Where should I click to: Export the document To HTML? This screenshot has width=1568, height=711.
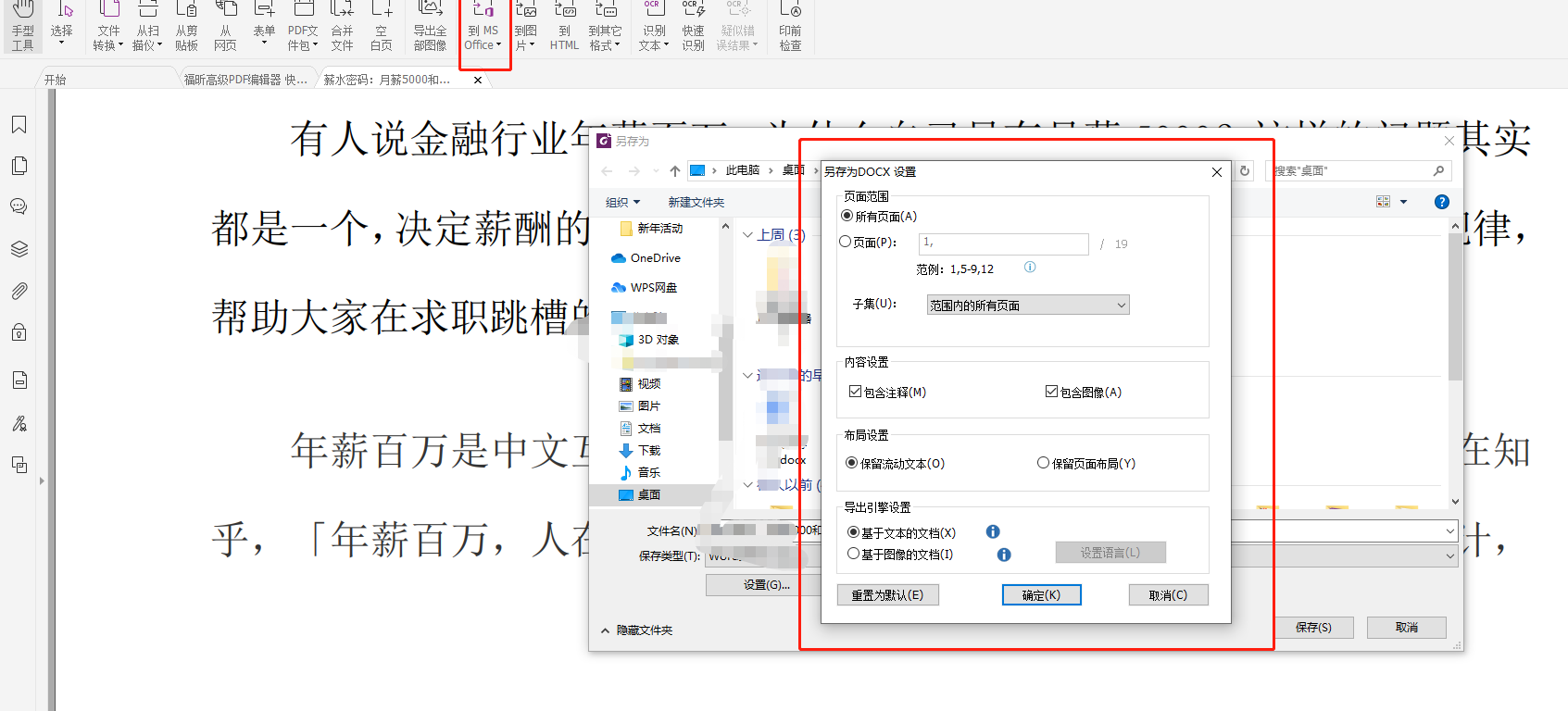pyautogui.click(x=564, y=28)
